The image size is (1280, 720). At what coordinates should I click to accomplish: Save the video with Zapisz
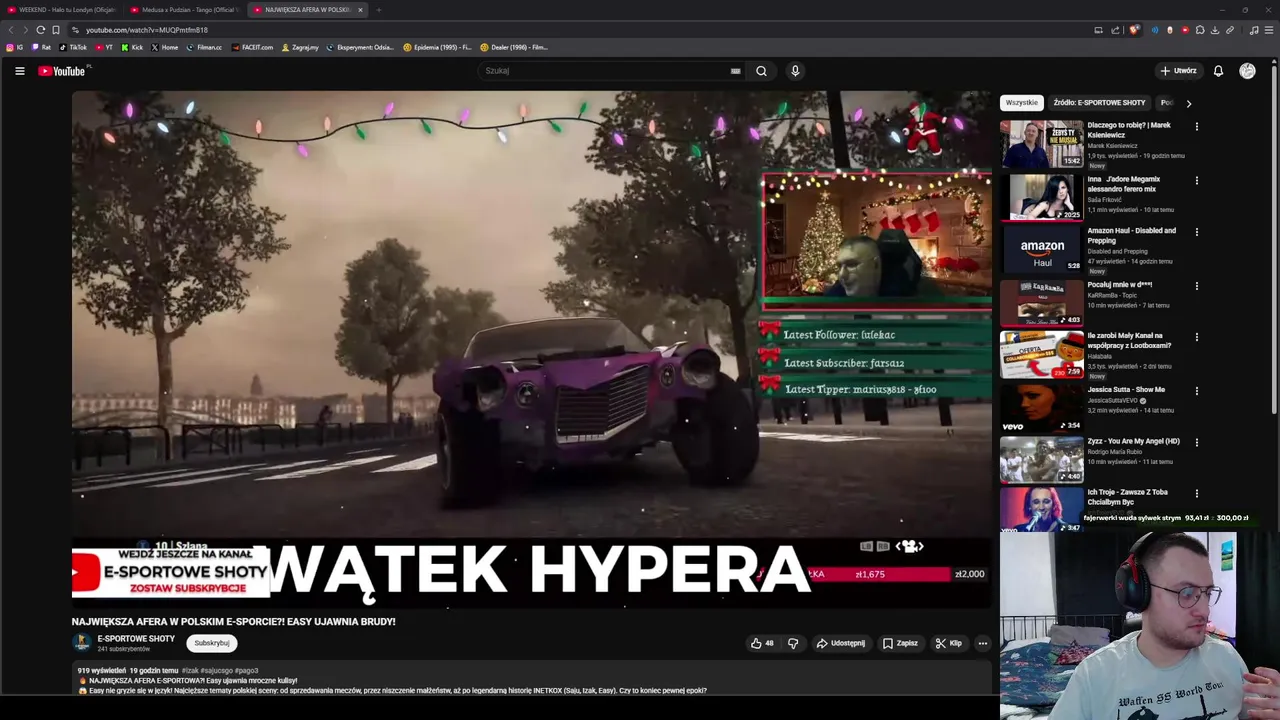[x=900, y=643]
